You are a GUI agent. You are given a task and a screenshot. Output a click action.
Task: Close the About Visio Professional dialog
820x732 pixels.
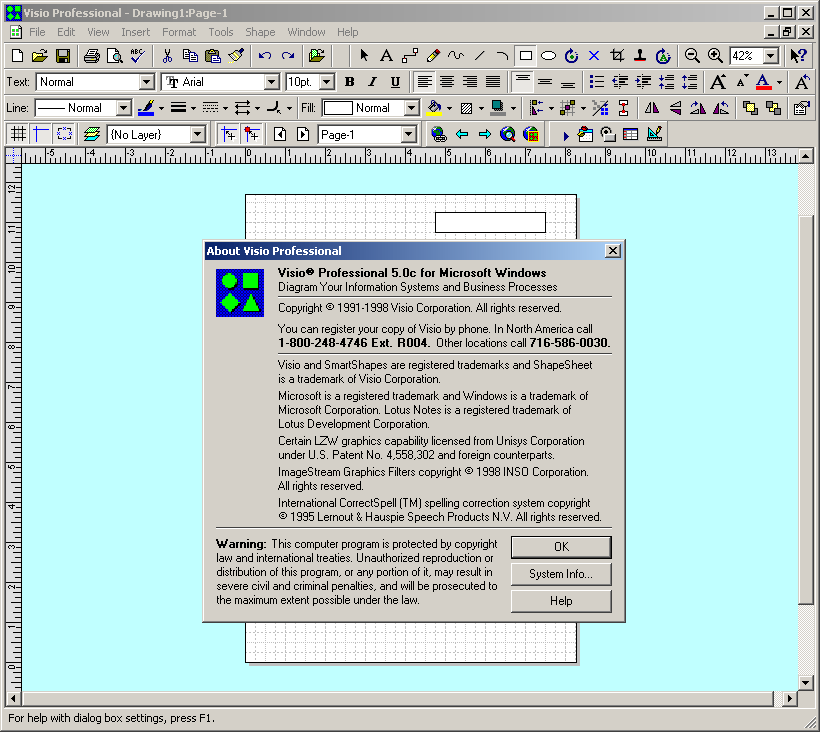(x=613, y=251)
